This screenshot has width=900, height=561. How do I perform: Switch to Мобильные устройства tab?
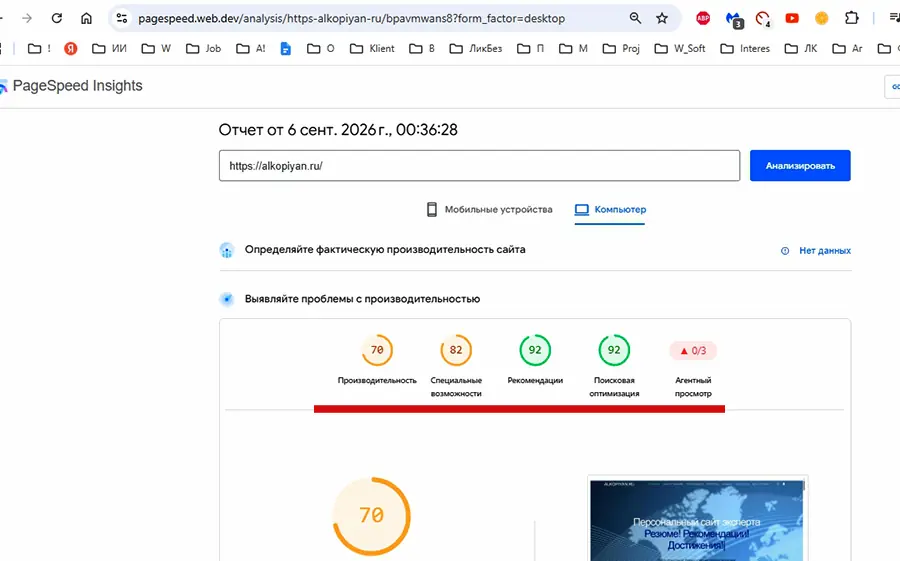490,210
